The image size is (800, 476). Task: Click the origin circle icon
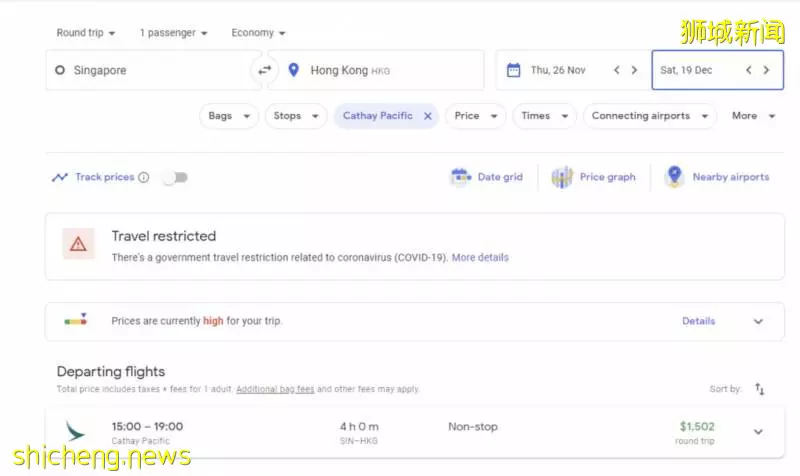(x=60, y=70)
